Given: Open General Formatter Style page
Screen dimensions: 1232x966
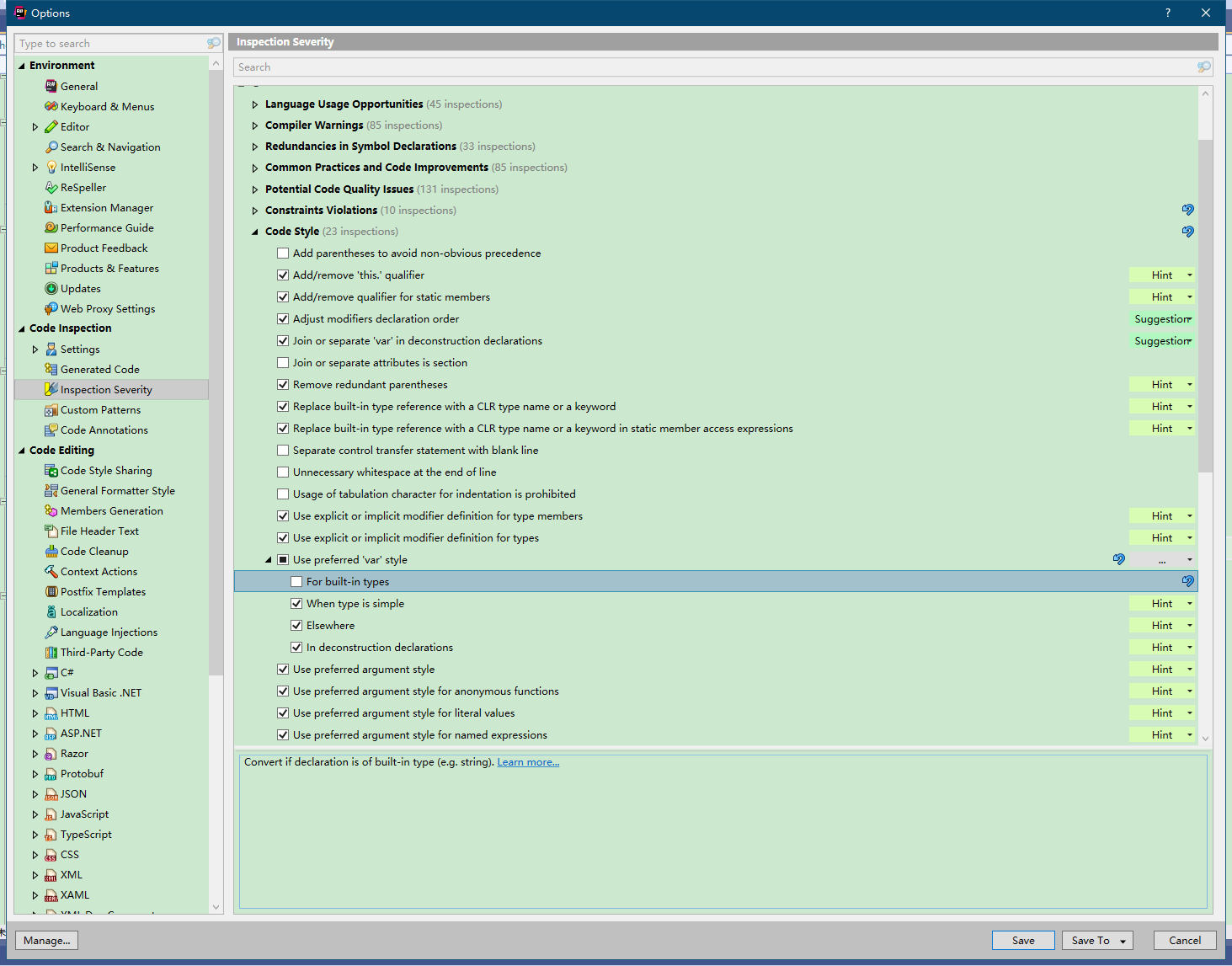Looking at the screenshot, I should click(118, 490).
